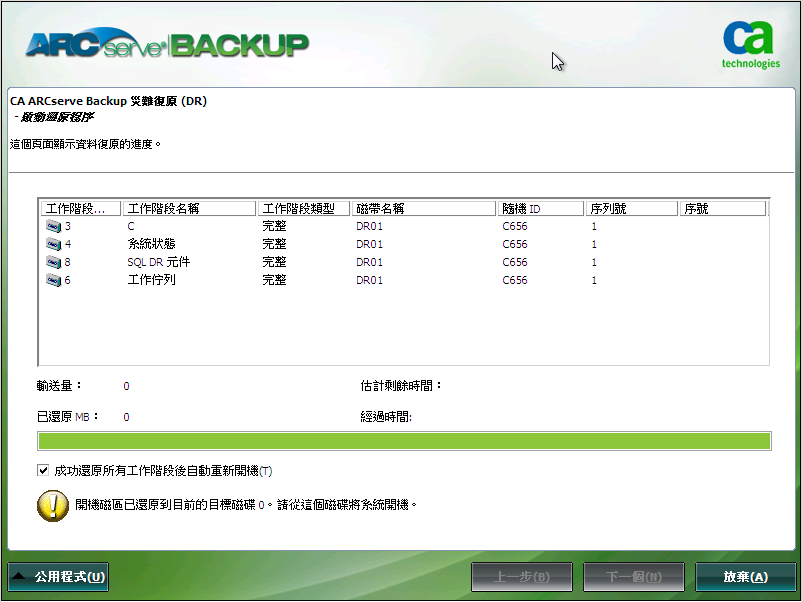The height and width of the screenshot is (602, 803).
Task: Click DR01 tape name in 系統狀態 row
Action: [x=369, y=244]
